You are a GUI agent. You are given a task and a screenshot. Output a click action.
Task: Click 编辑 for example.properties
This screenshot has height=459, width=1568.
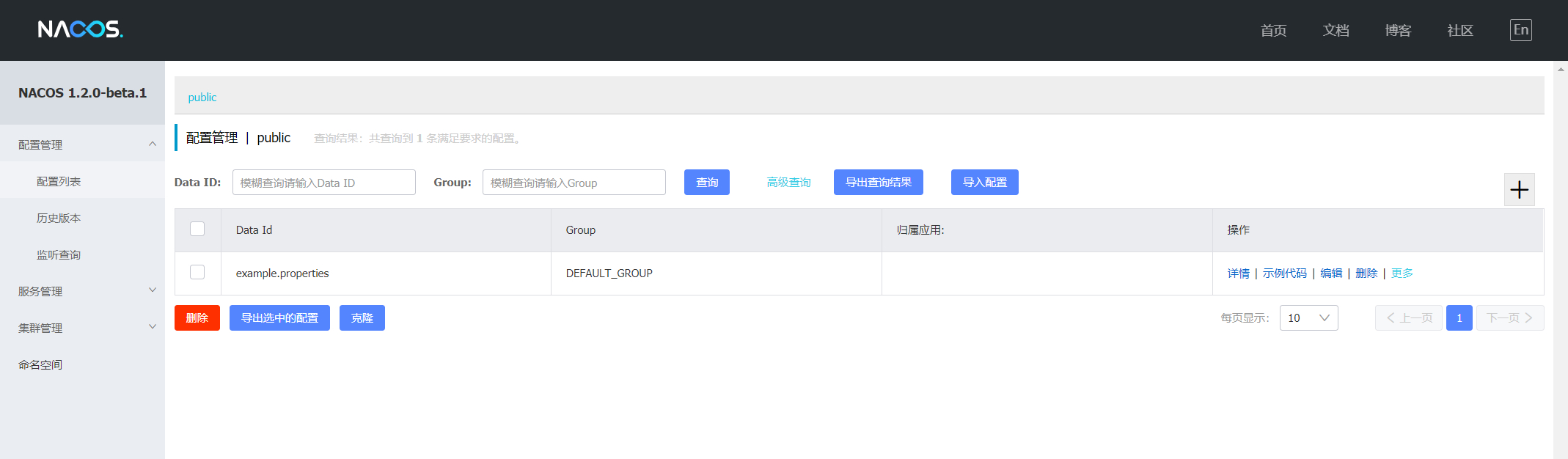point(1331,273)
